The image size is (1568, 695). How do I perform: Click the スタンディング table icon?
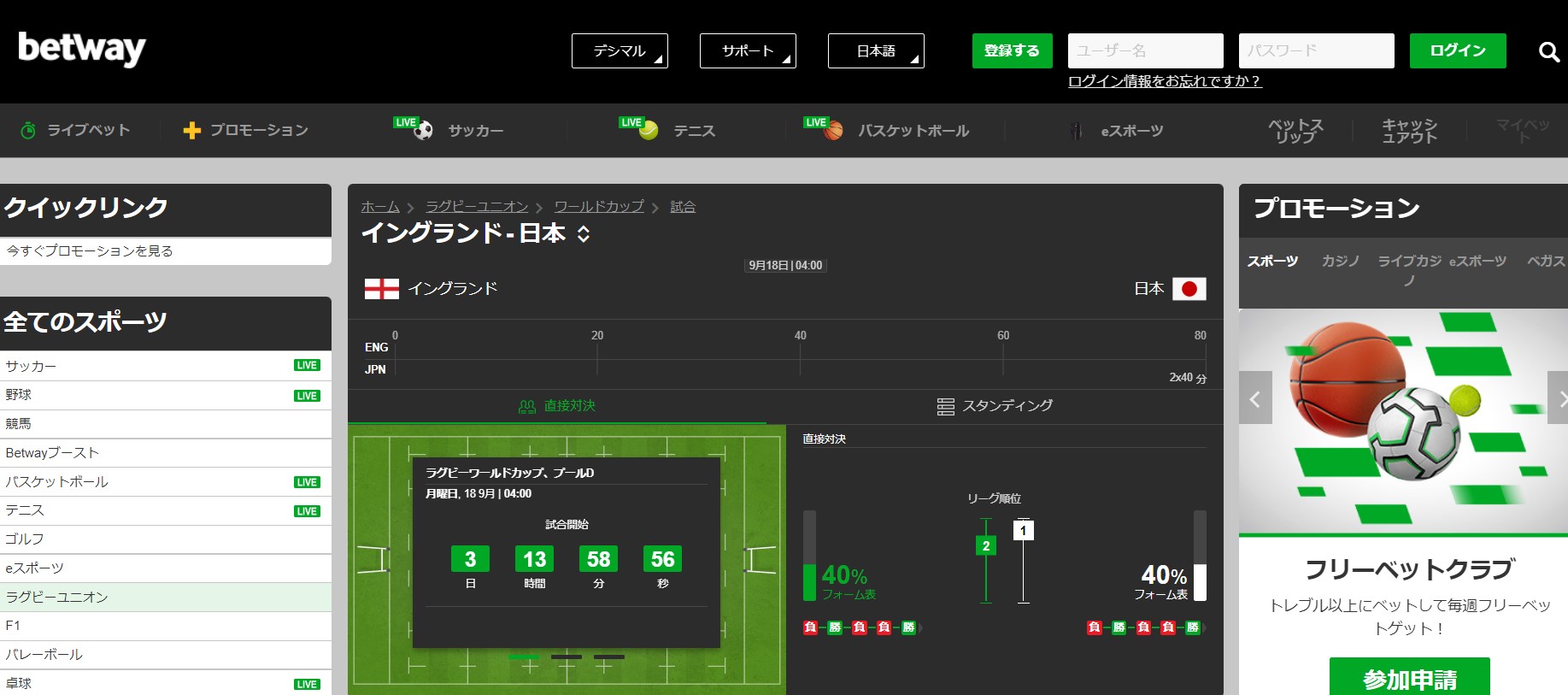[x=945, y=407]
